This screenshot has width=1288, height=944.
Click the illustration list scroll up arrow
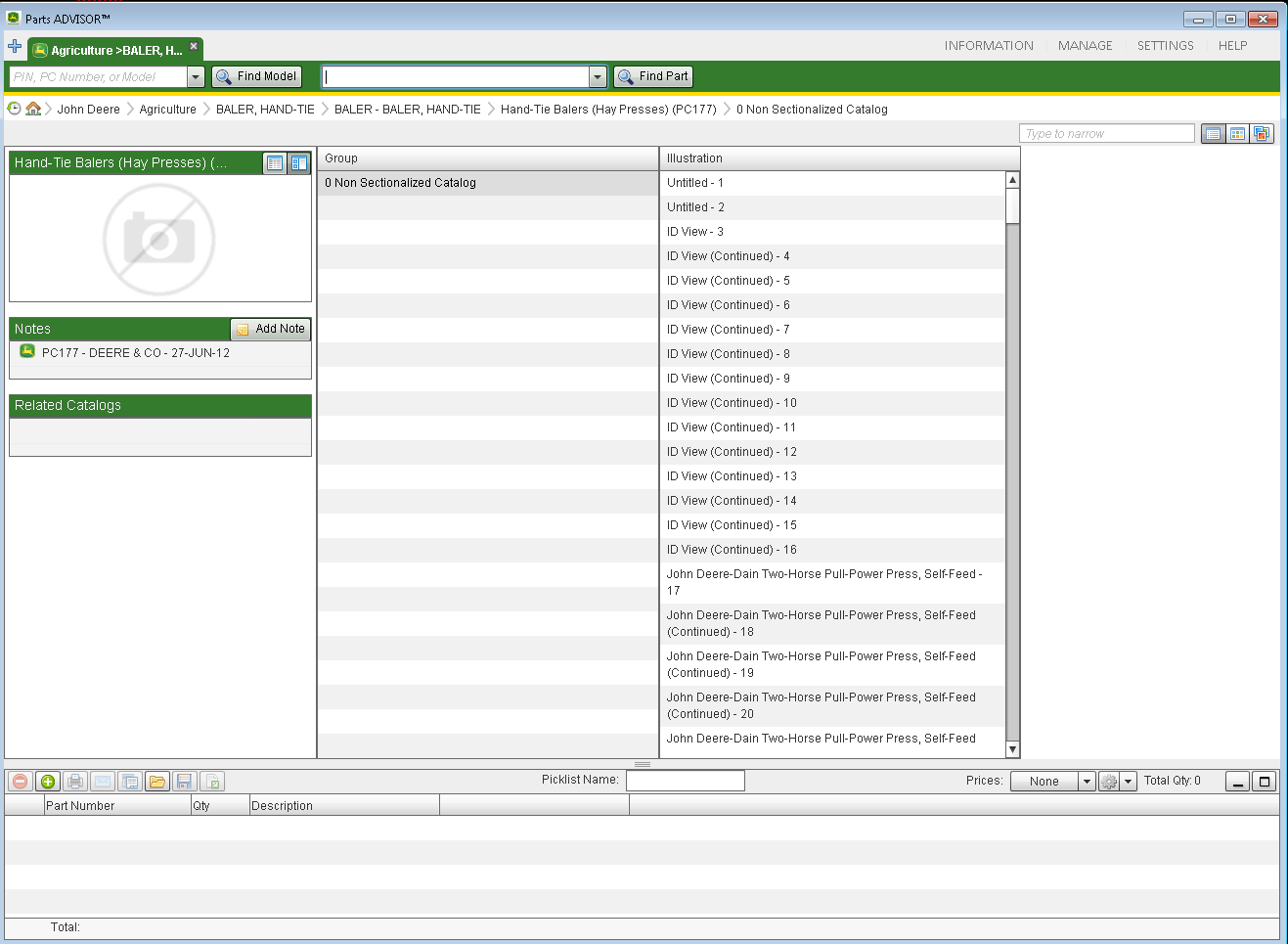1012,180
